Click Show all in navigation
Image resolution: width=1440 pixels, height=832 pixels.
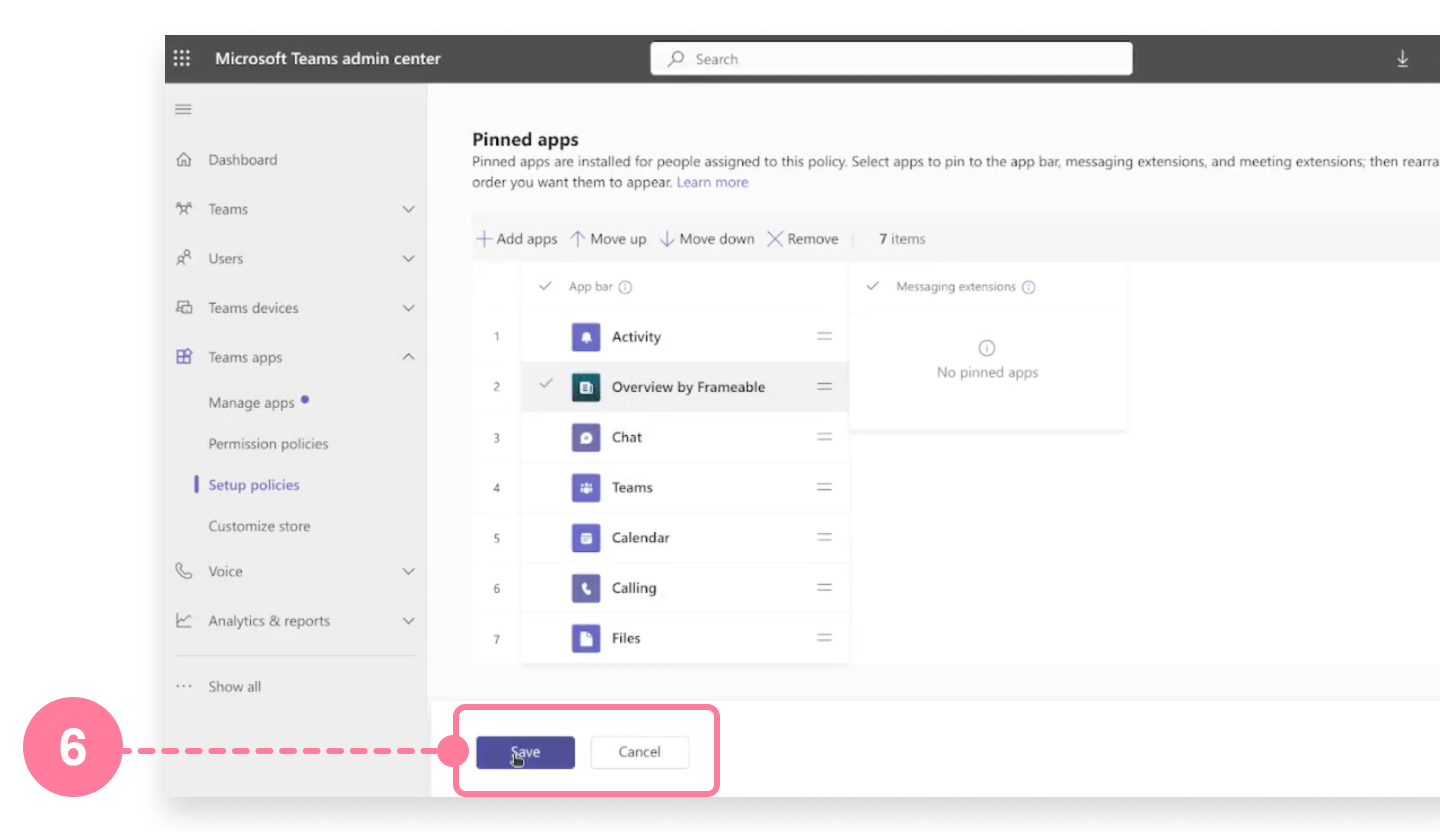235,687
